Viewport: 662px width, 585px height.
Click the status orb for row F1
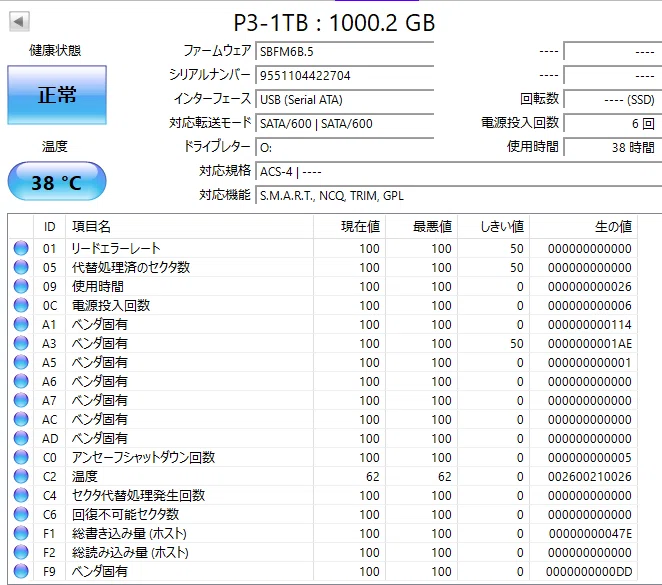tap(21, 533)
